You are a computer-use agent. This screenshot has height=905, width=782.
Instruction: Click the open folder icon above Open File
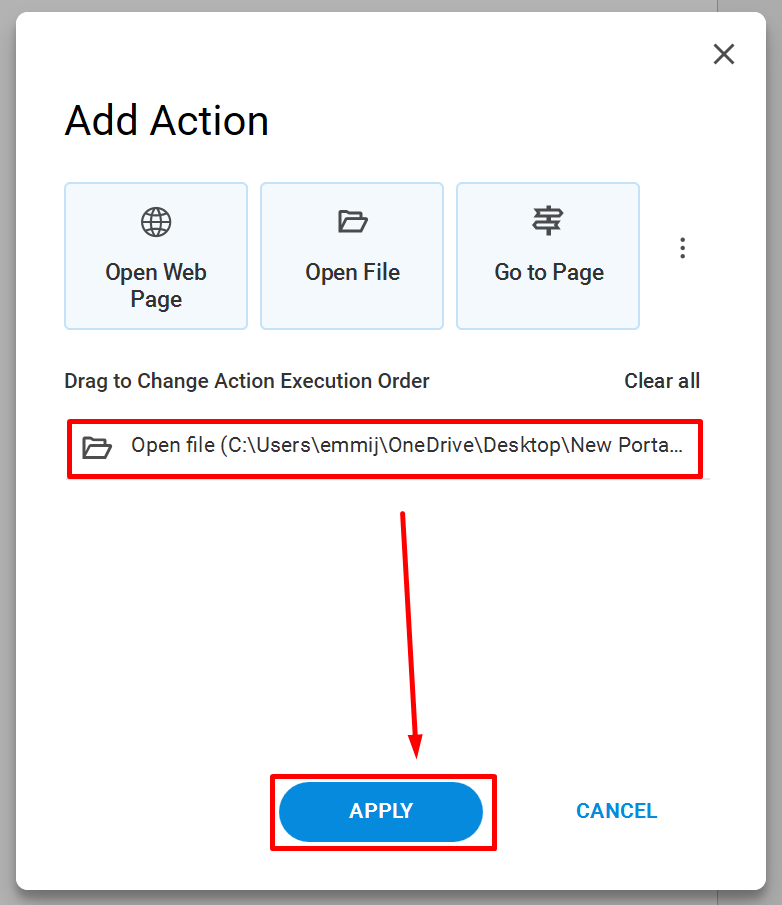pyautogui.click(x=352, y=221)
